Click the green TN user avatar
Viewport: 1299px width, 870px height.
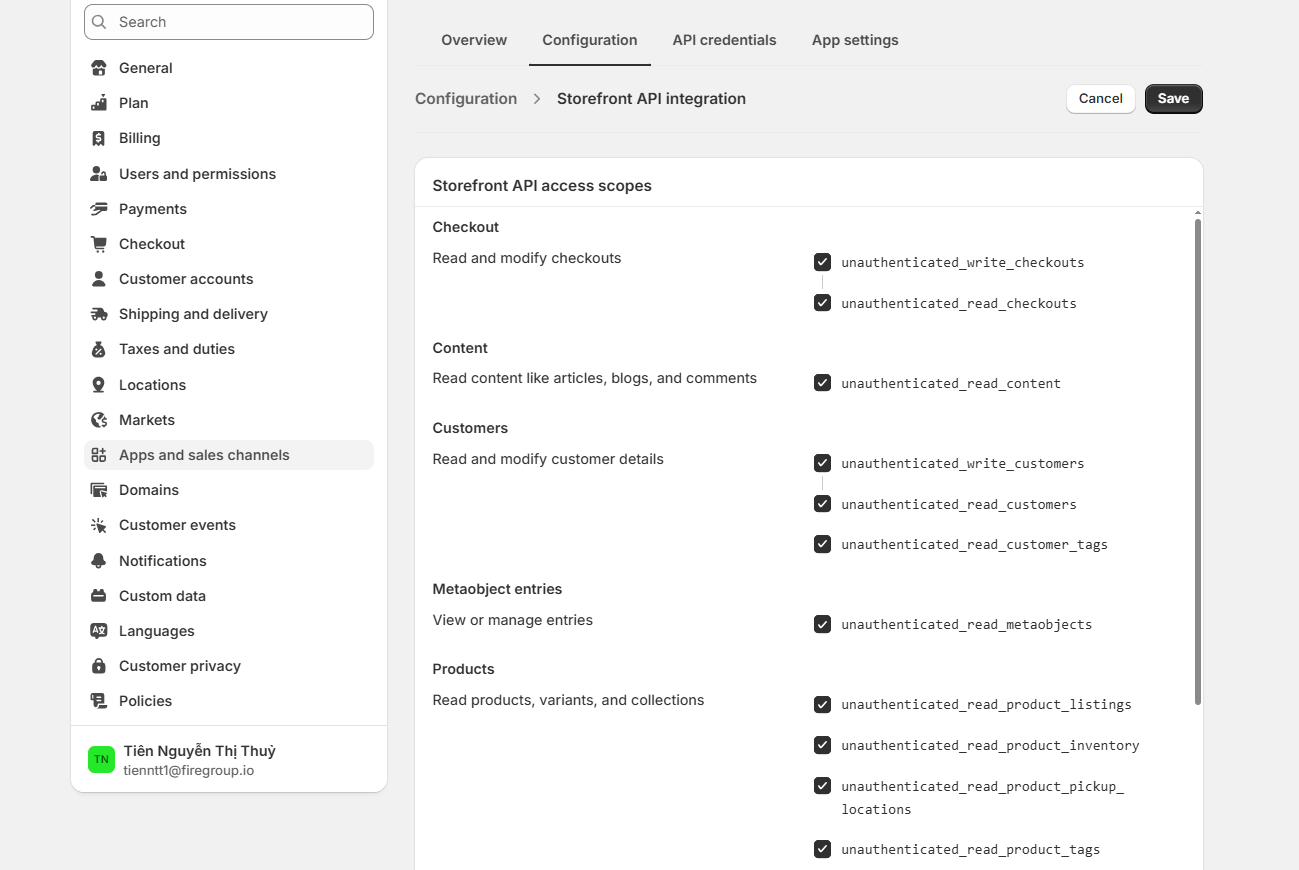coord(101,759)
